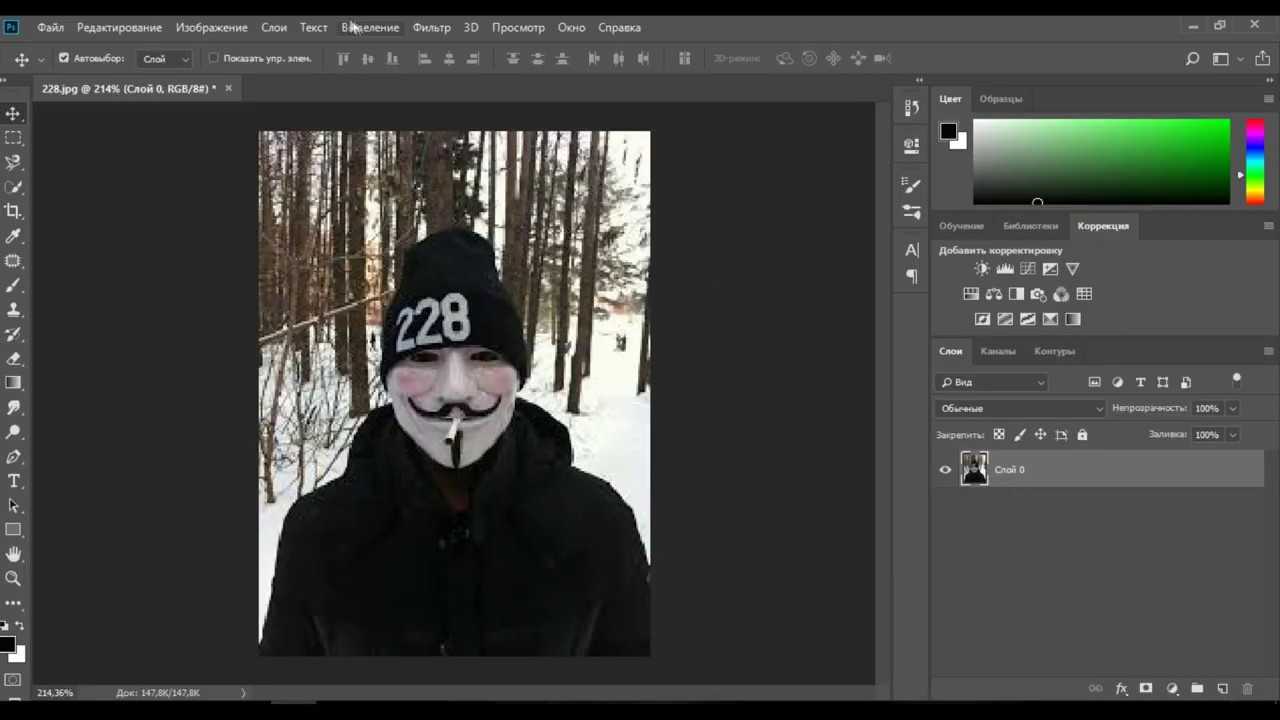Toggle lock image pixels brush icon

(1020, 435)
